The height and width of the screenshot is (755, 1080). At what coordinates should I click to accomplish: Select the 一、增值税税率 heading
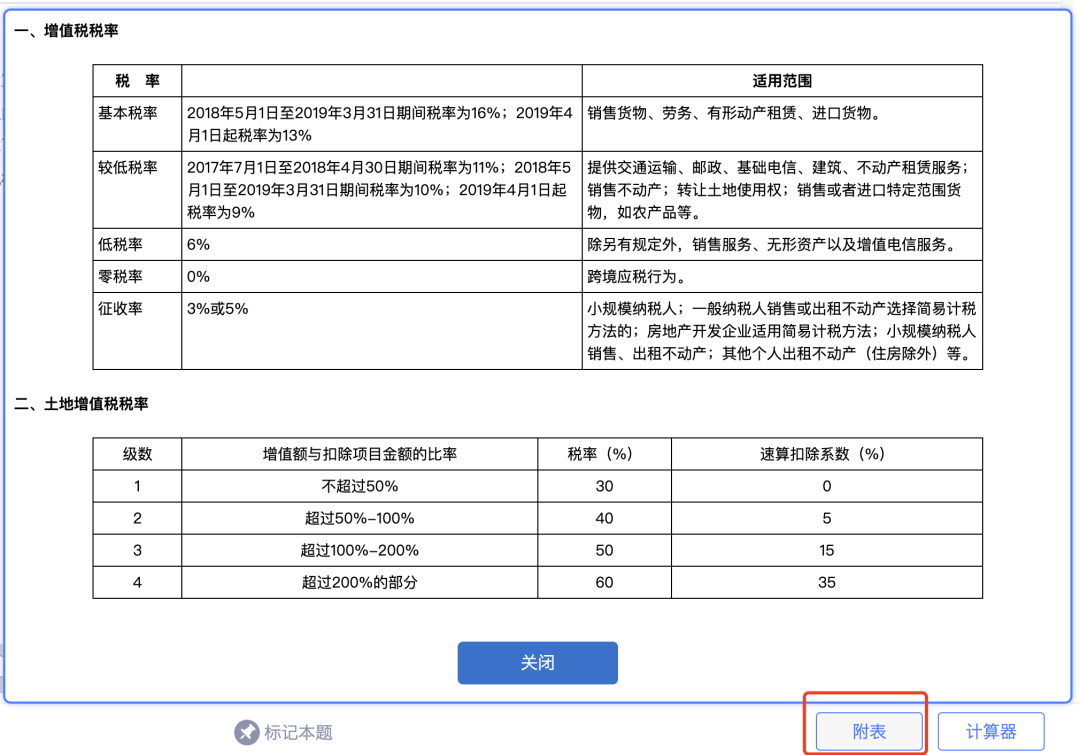click(x=66, y=31)
